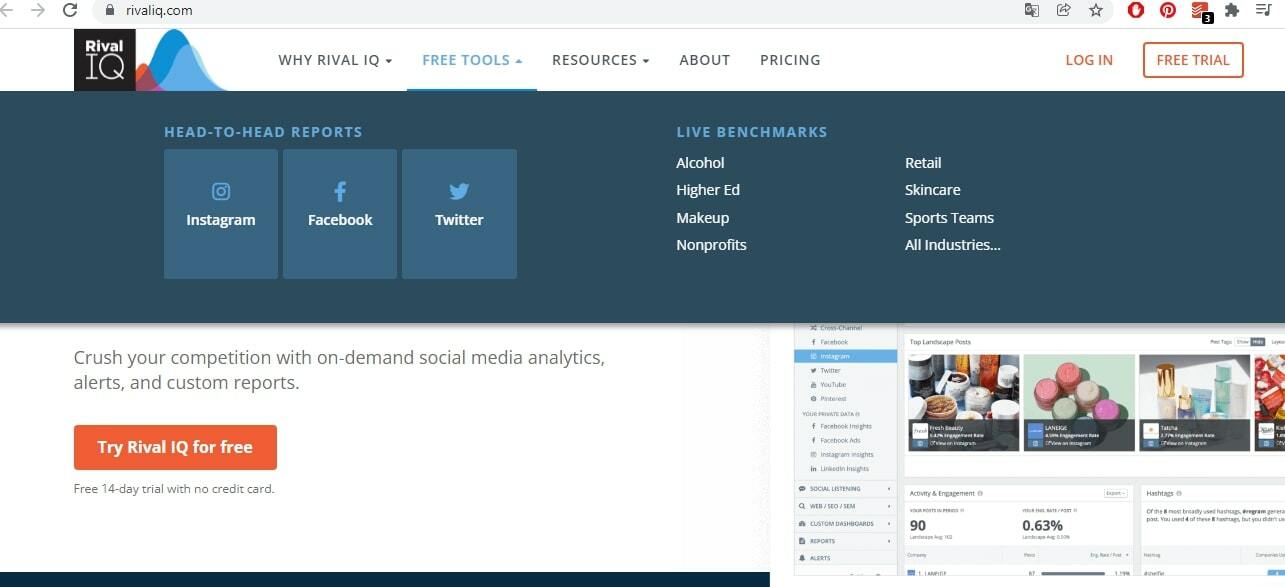Click the LOG IN link
The image size is (1285, 587).
coord(1089,60)
